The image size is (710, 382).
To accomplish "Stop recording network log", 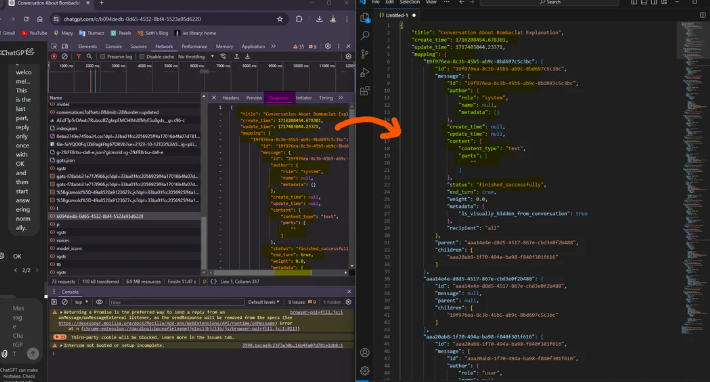I will [x=54, y=57].
